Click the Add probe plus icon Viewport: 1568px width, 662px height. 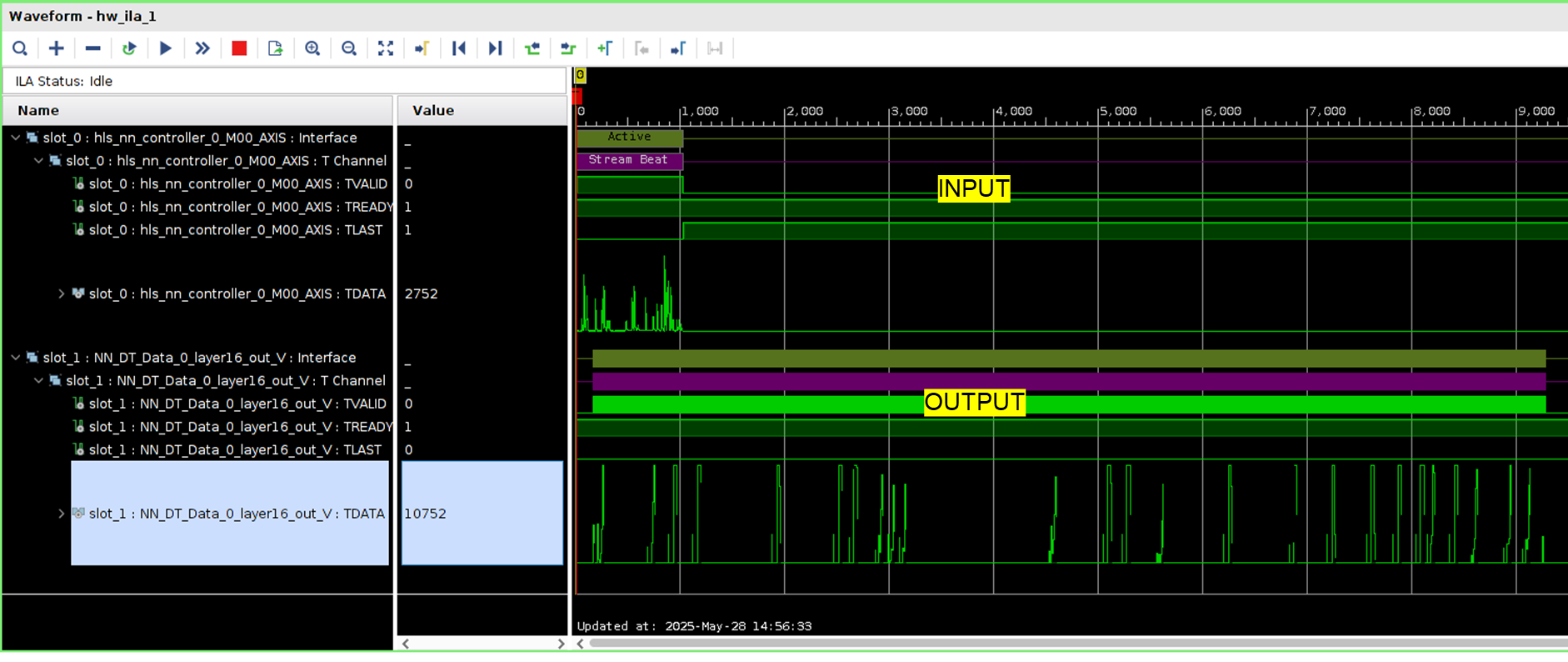[x=56, y=48]
